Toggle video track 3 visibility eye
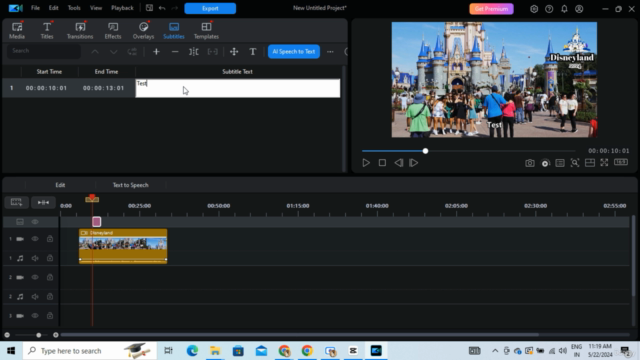The image size is (640, 360). [x=35, y=316]
